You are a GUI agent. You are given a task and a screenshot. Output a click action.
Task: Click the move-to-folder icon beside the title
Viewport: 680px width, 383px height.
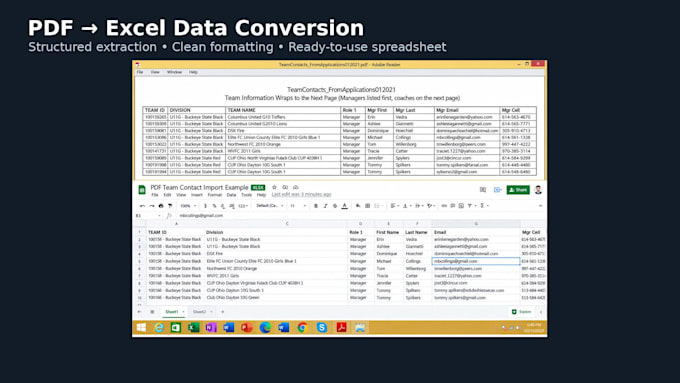[285, 187]
